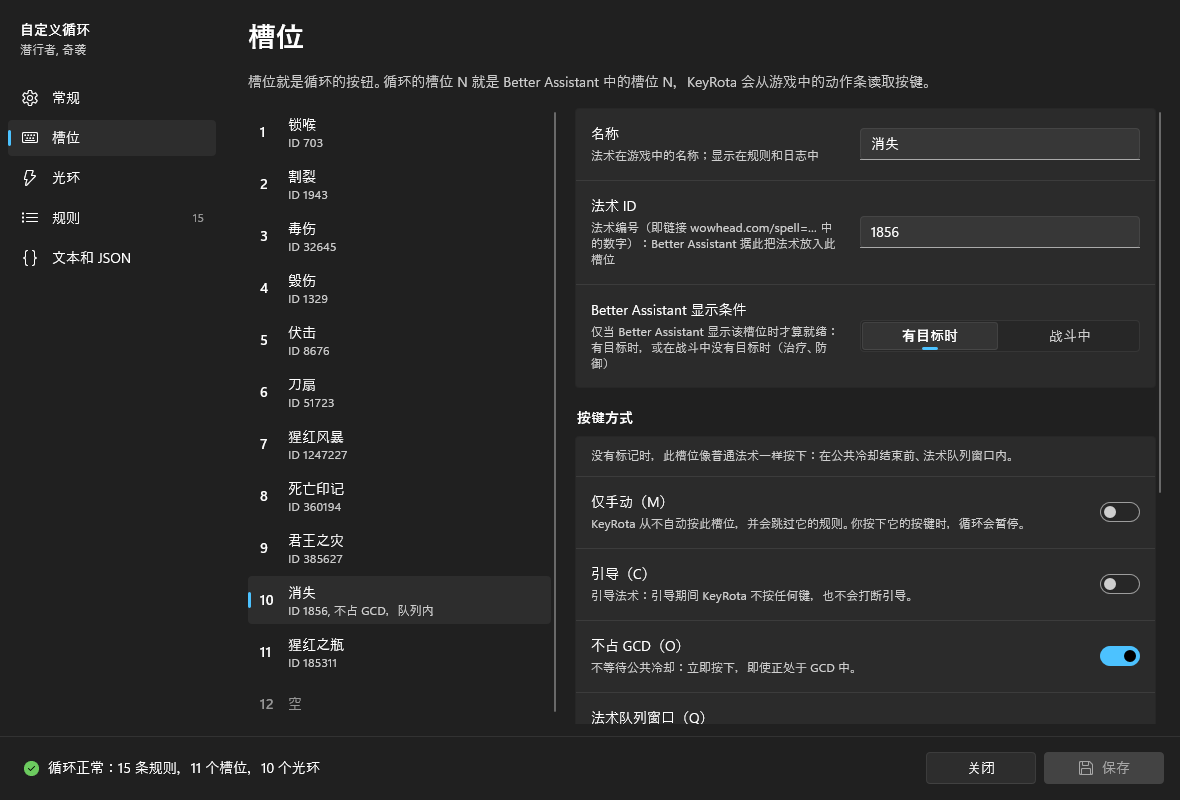Click the green checkmark status icon

tap(31, 768)
